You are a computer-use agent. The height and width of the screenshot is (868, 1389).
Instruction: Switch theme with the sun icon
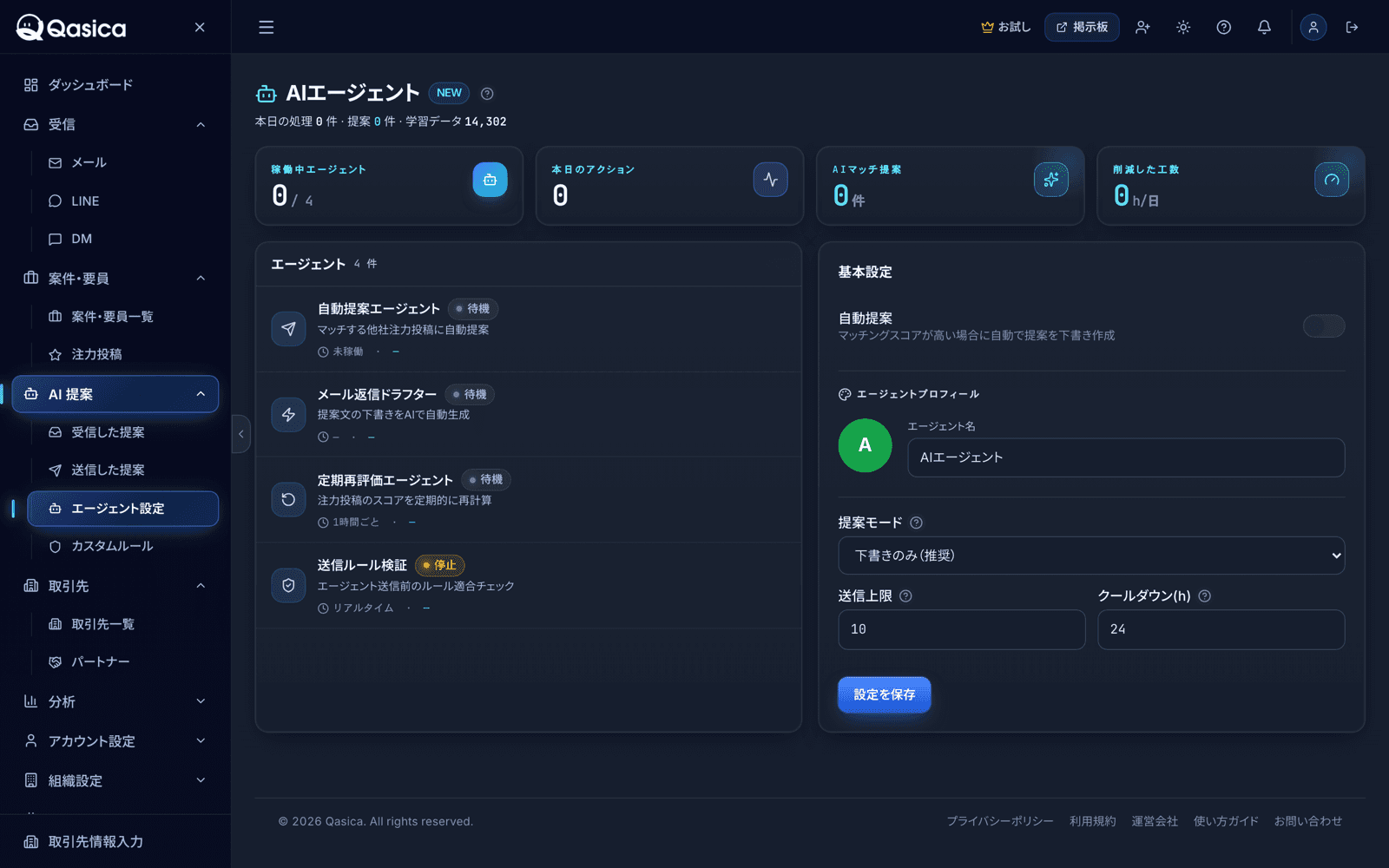coord(1183,27)
